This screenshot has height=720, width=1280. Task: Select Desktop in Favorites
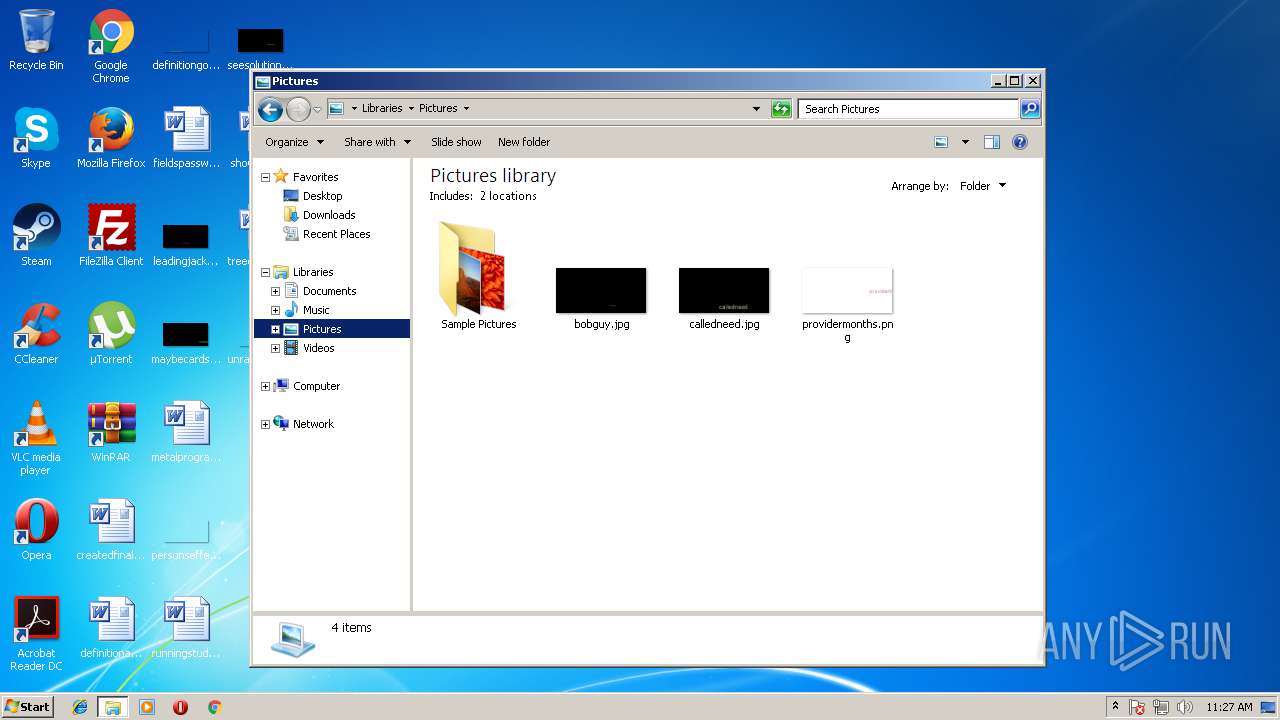point(322,196)
